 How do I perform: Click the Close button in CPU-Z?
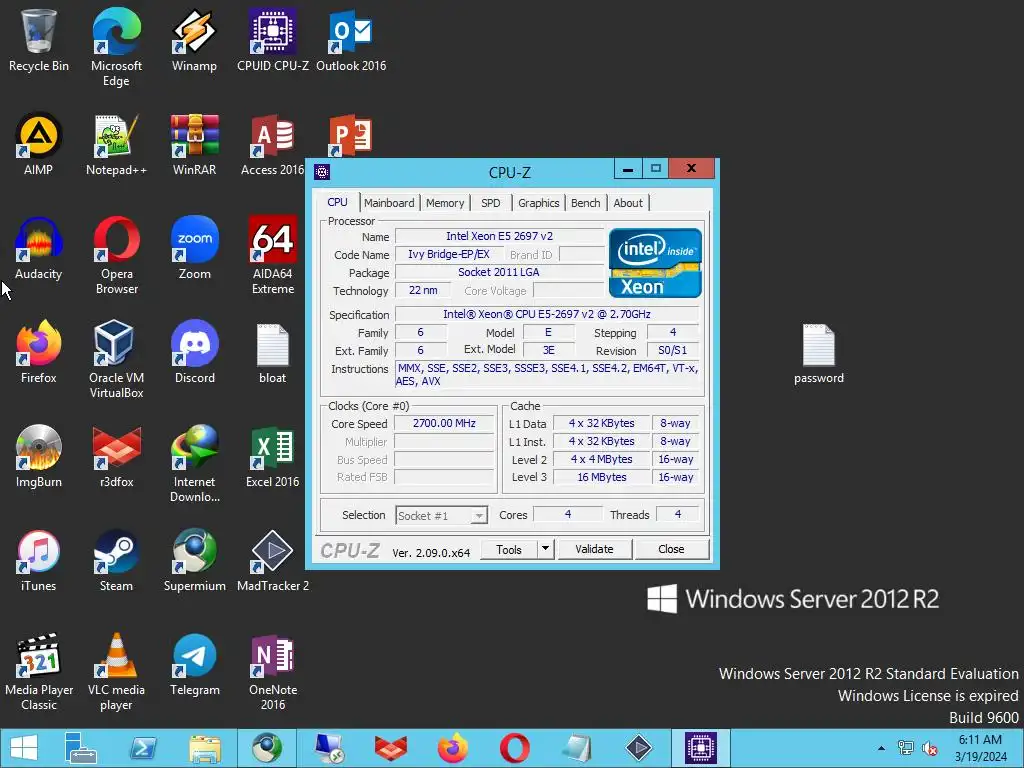click(x=671, y=549)
